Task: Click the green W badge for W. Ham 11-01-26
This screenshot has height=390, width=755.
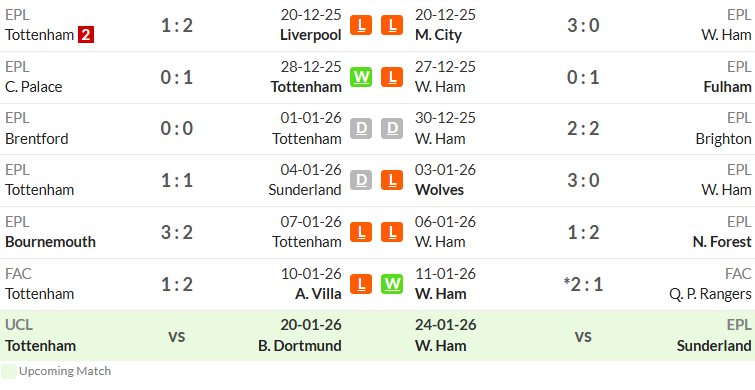Action: pyautogui.click(x=392, y=284)
